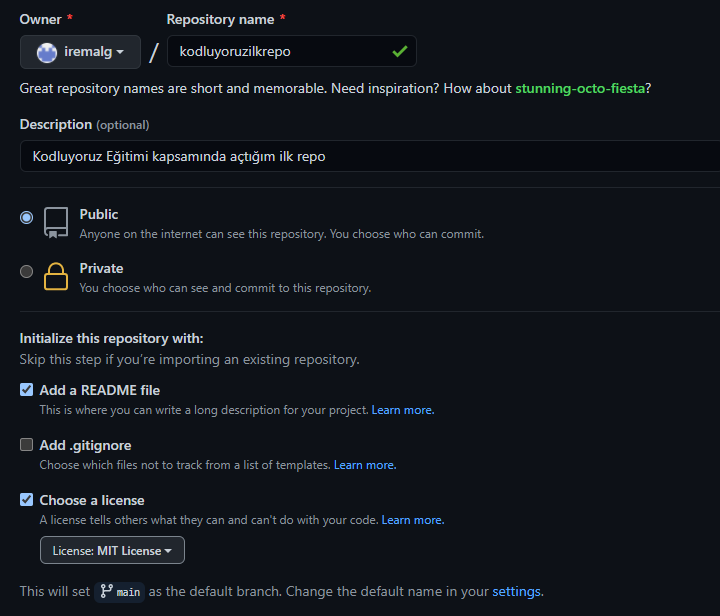Click the 'Repository name' field label
This screenshot has width=720, height=616.
tap(220, 19)
